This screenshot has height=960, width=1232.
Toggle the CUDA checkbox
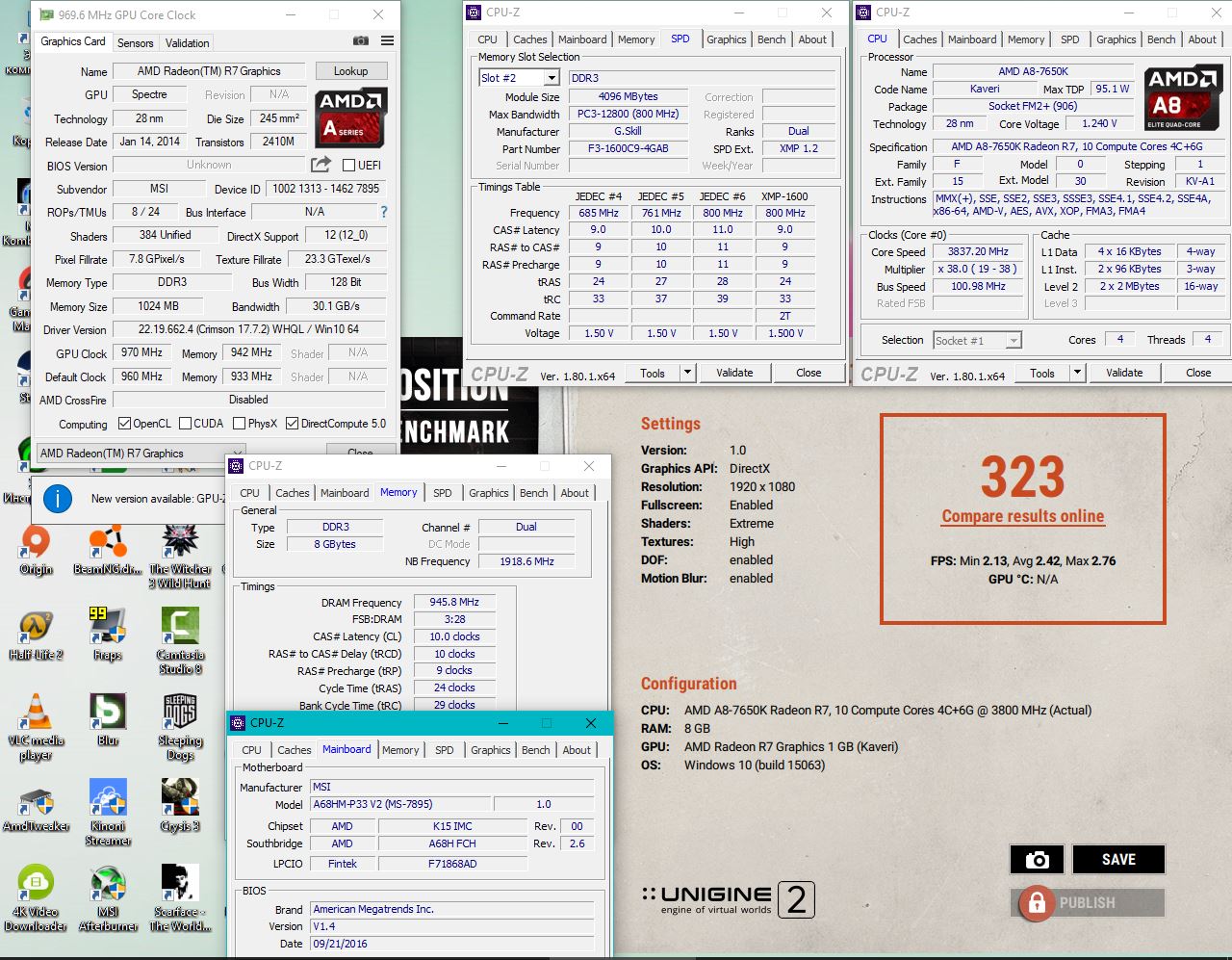coord(184,424)
